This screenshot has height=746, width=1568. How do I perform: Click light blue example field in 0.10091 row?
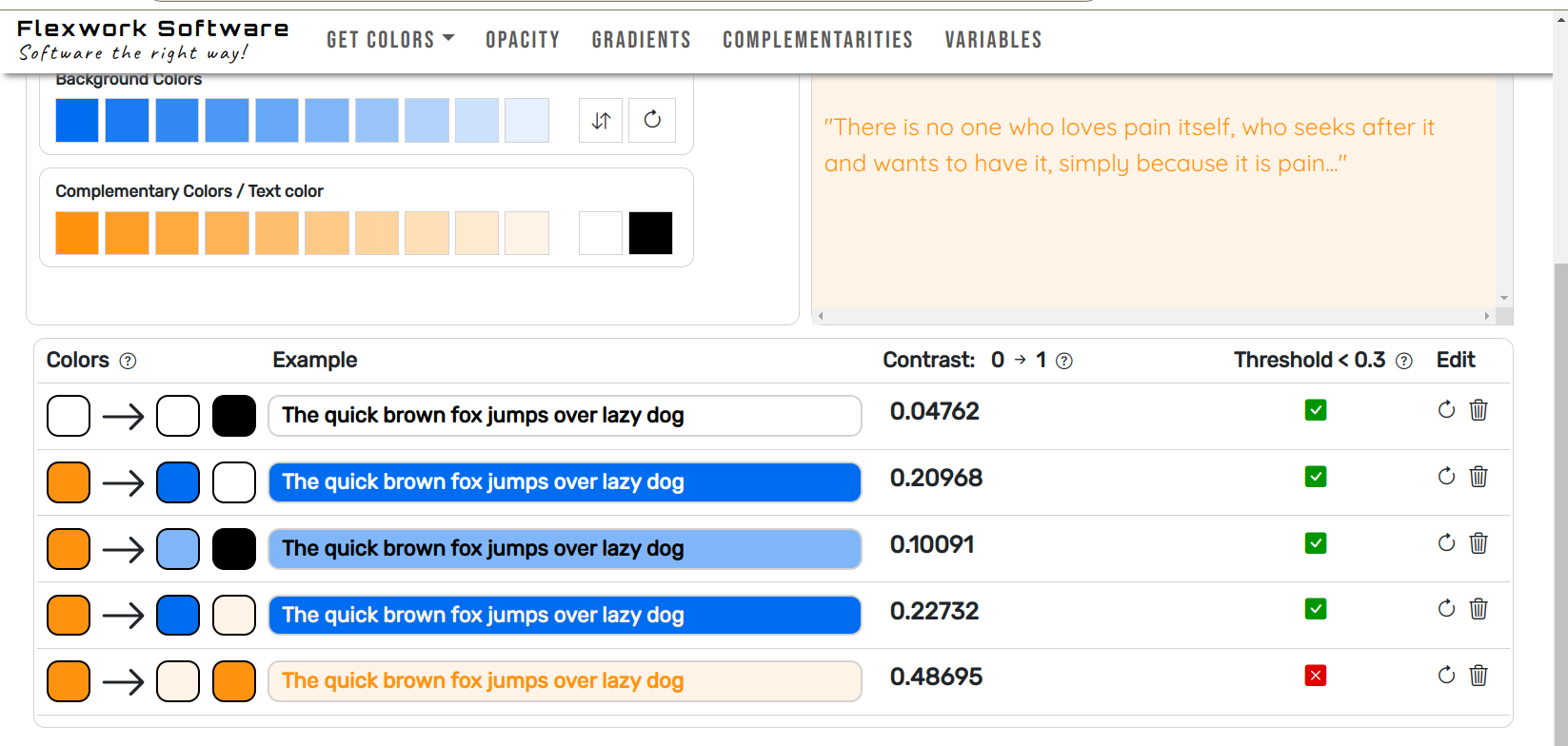tap(565, 549)
